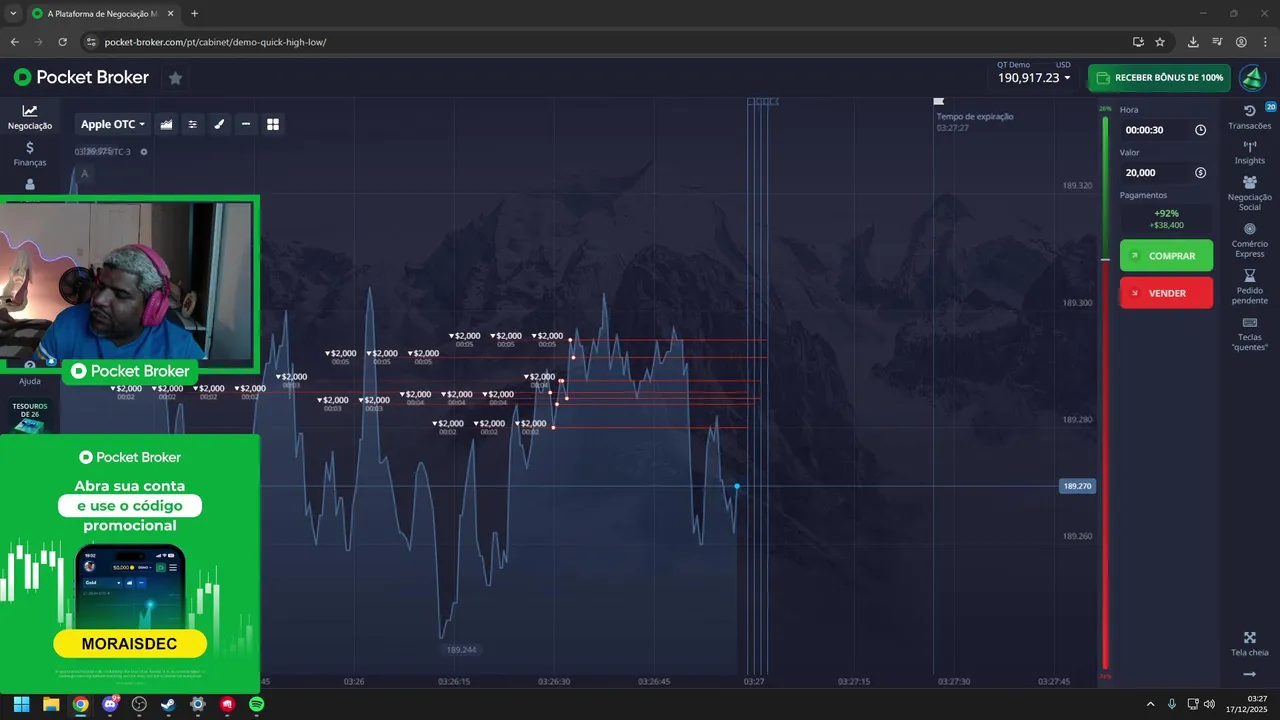Screen dimensions: 1280x720
Task: Click the favorite star beside Pocket Broker logo
Action: (x=175, y=77)
